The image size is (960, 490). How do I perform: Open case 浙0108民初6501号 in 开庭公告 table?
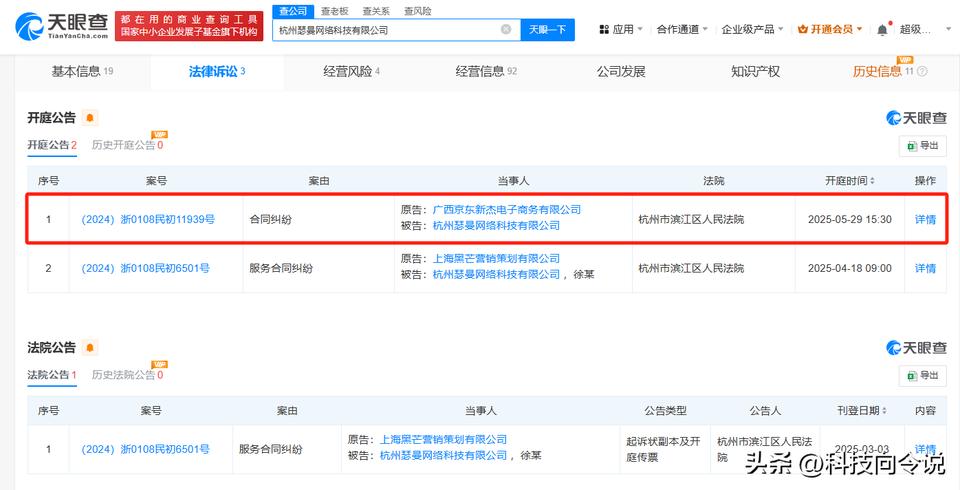[146, 268]
